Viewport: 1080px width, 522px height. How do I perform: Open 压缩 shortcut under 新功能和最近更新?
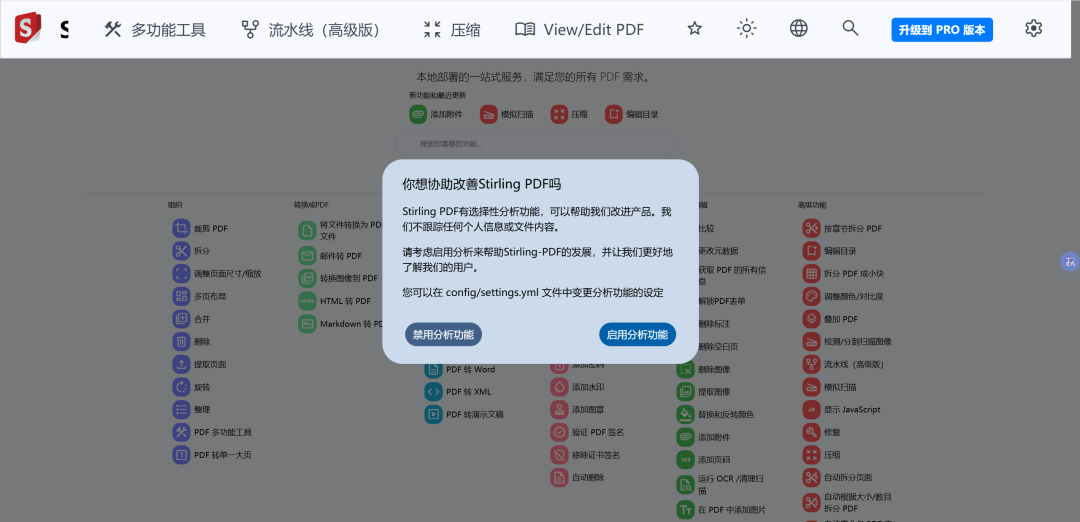tap(570, 114)
